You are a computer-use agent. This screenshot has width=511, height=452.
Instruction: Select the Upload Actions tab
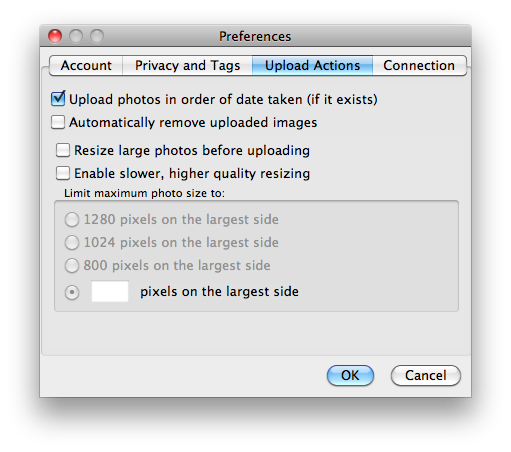[x=312, y=65]
